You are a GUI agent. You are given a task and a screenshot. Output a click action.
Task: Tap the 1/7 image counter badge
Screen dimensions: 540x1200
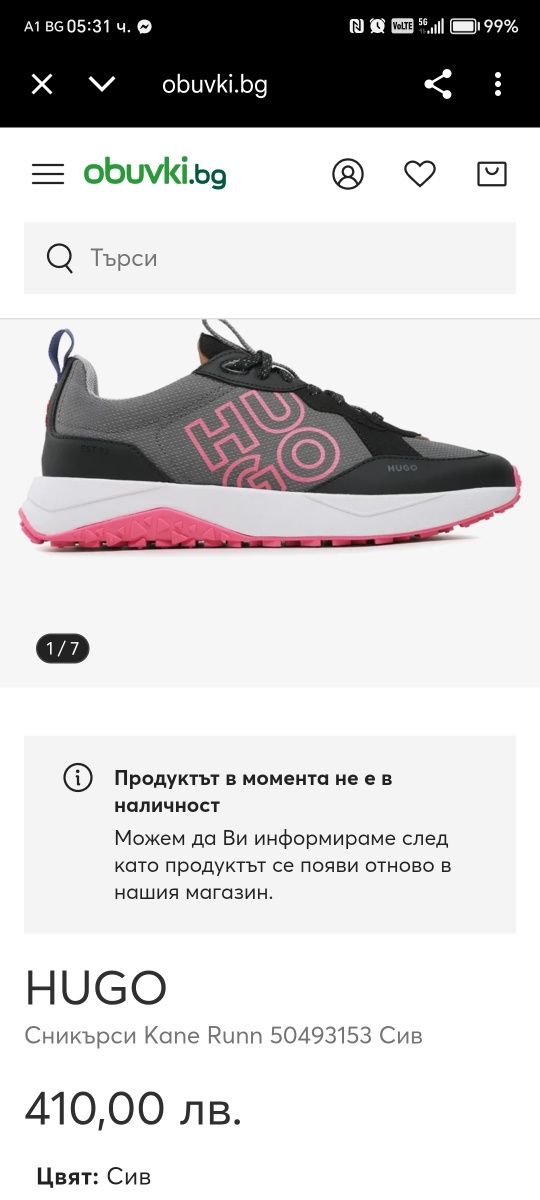point(63,649)
